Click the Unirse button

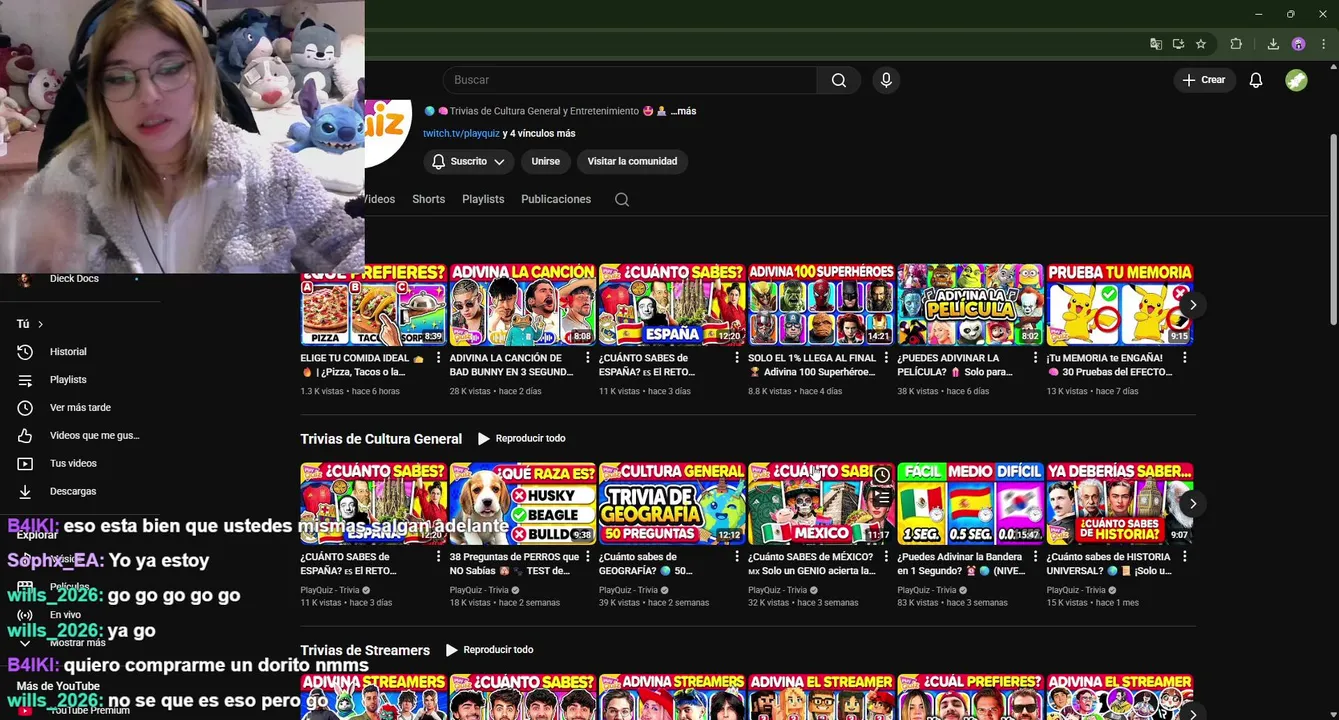click(545, 161)
